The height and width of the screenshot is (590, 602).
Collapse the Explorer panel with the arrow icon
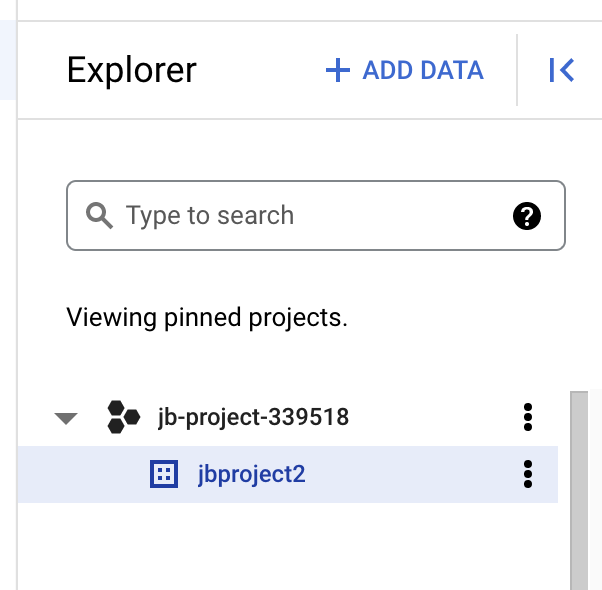561,70
